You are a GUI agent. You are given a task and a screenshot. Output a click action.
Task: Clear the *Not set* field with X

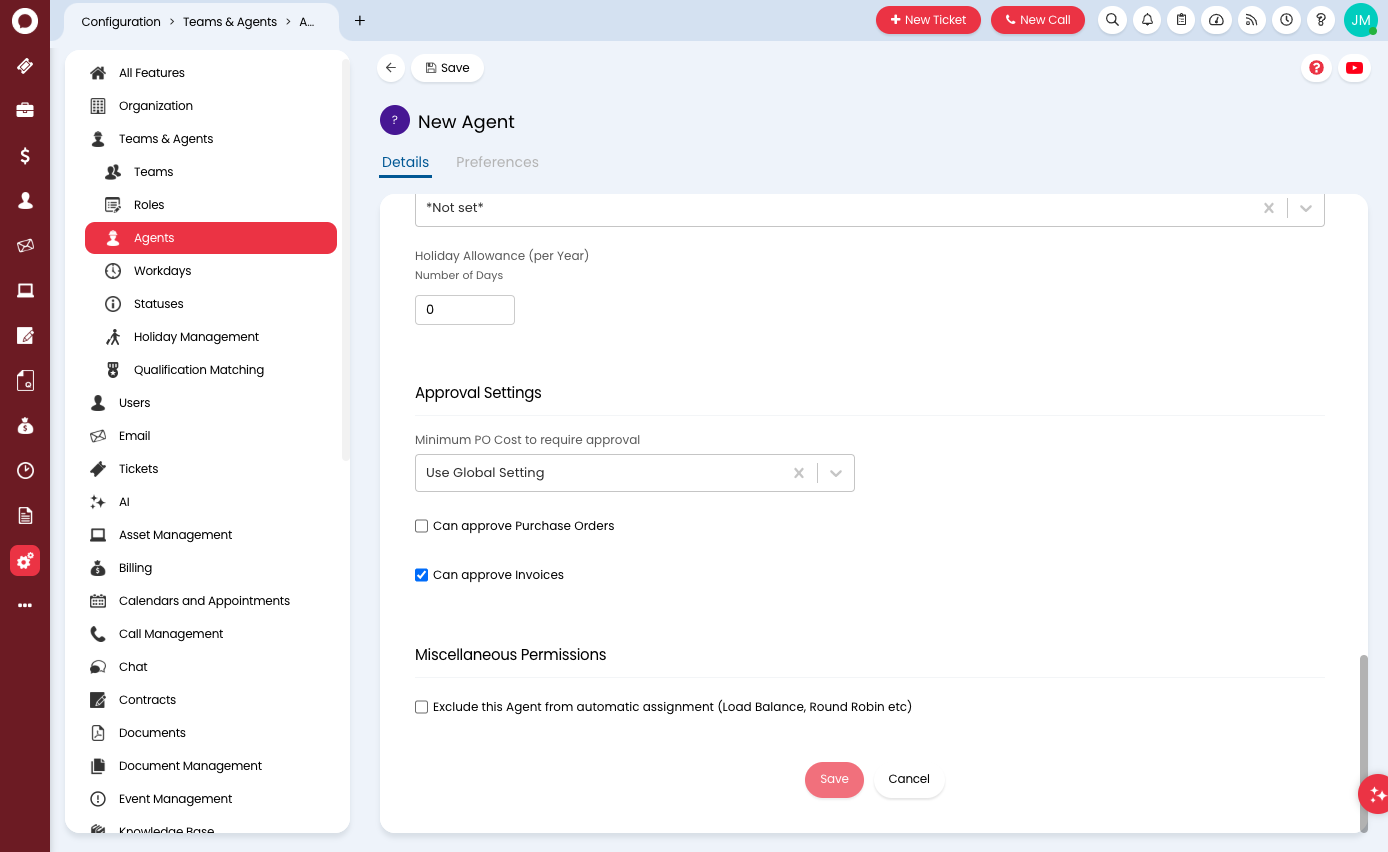pyautogui.click(x=1269, y=208)
